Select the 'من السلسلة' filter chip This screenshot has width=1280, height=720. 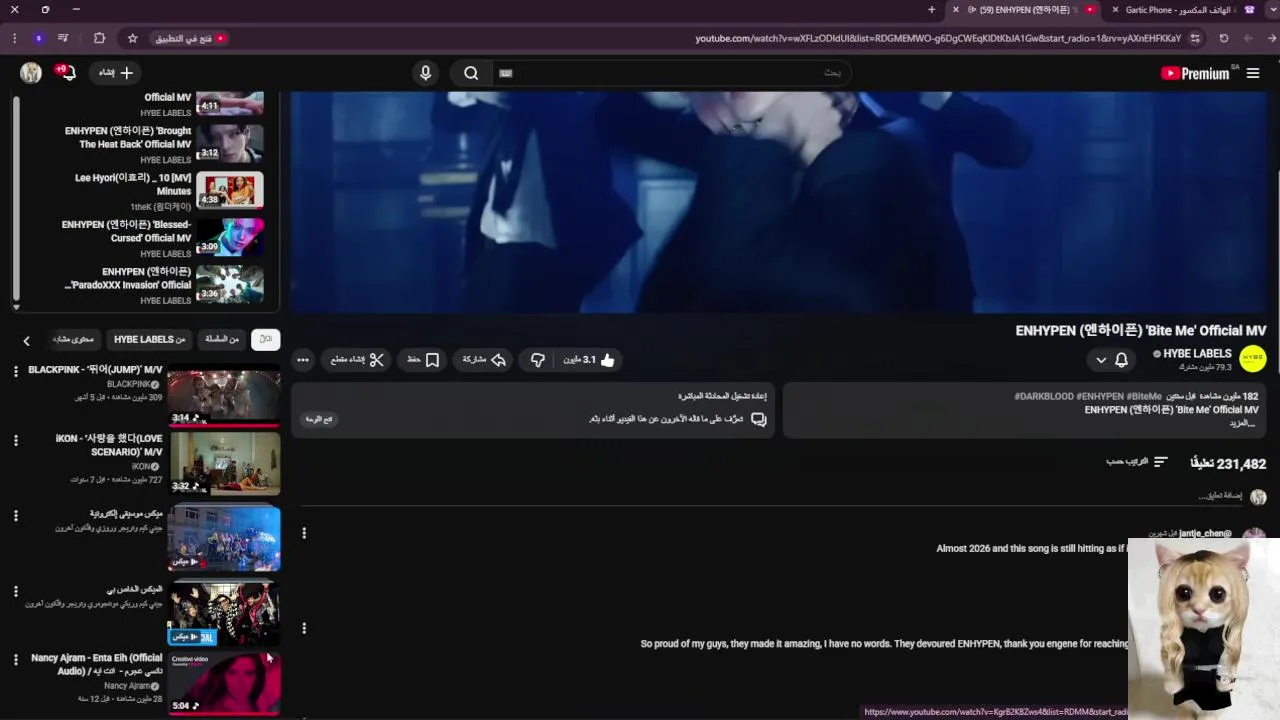222,339
